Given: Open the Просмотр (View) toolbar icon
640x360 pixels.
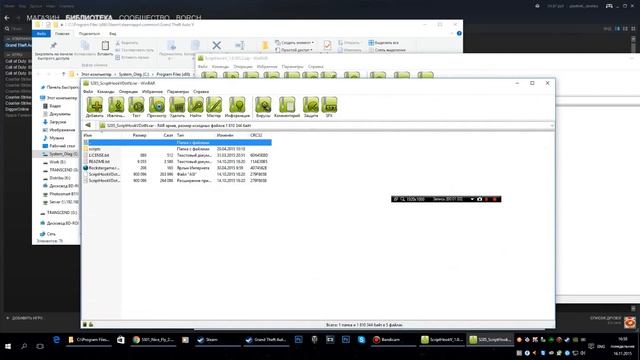Looking at the screenshot, I should click(x=157, y=107).
